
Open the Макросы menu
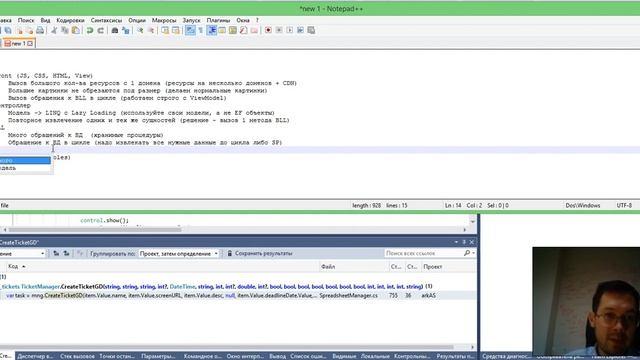click(164, 20)
